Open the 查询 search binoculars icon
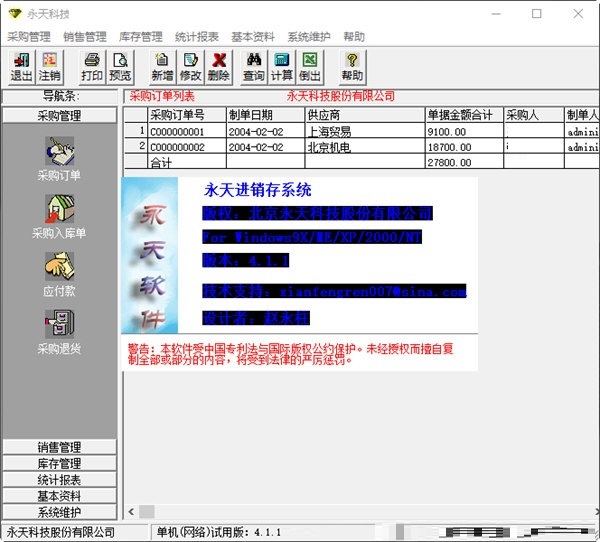The width and height of the screenshot is (600, 542). [x=254, y=67]
